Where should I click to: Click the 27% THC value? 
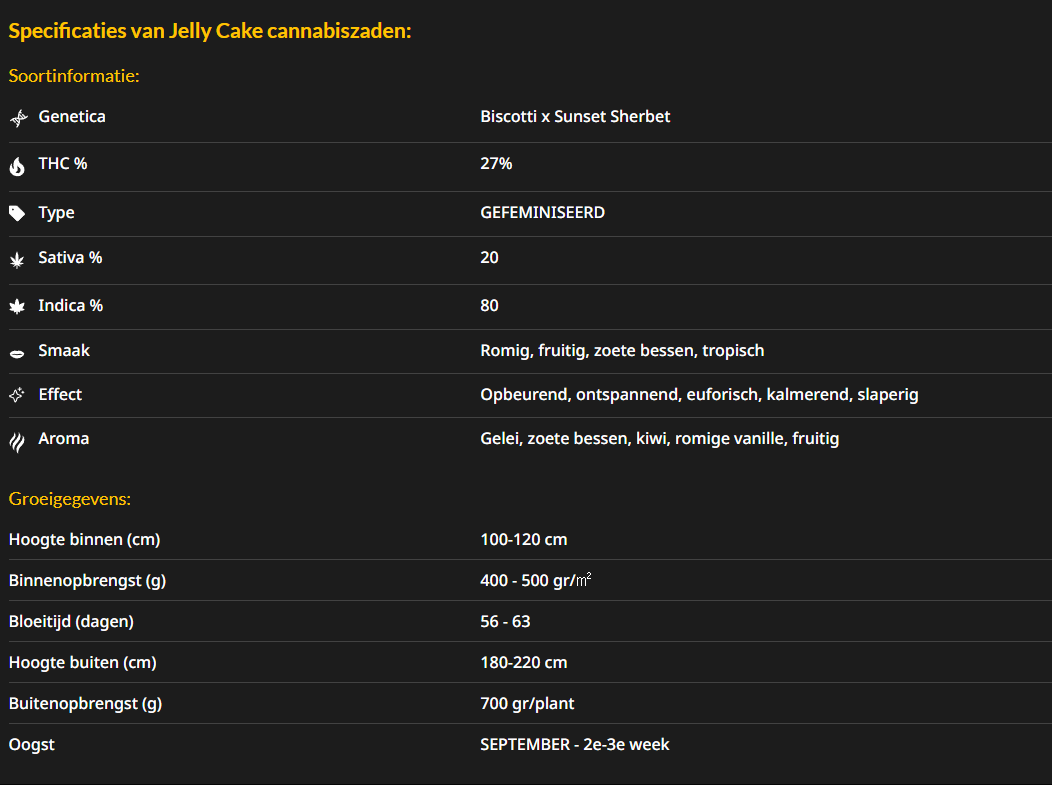point(496,164)
